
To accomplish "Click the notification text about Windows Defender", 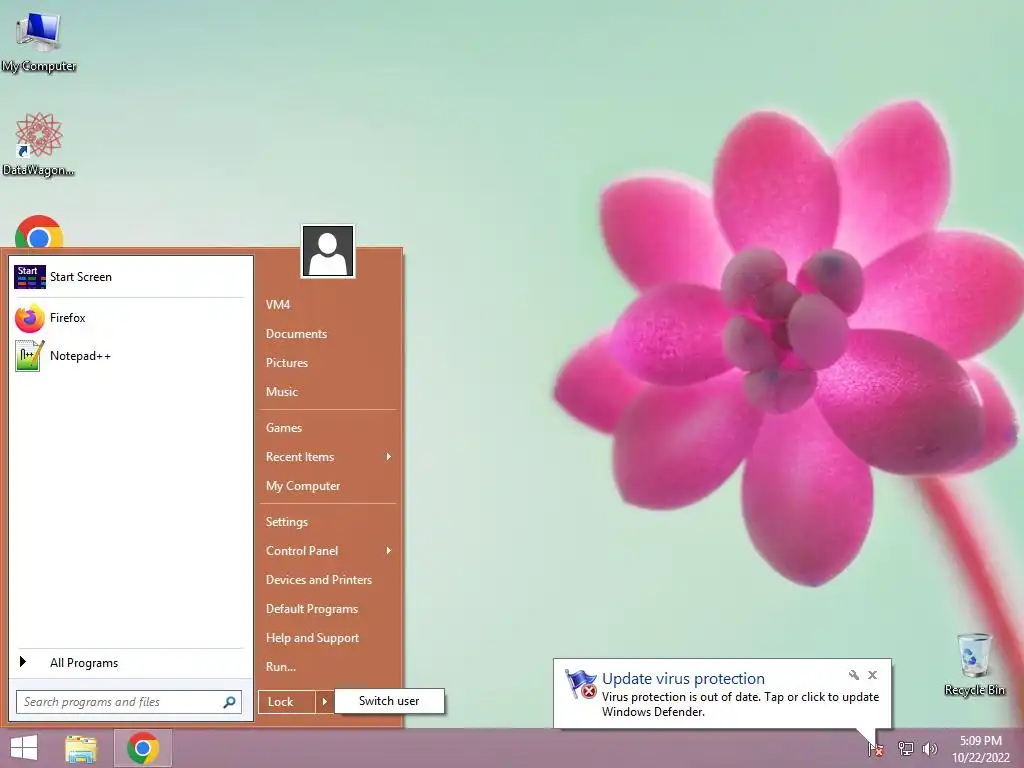I will coord(741,704).
